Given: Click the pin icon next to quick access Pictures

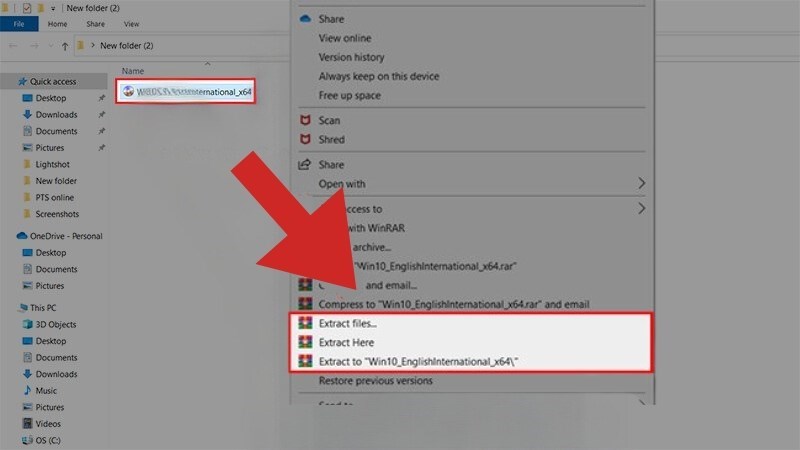Looking at the screenshot, I should click(x=102, y=147).
